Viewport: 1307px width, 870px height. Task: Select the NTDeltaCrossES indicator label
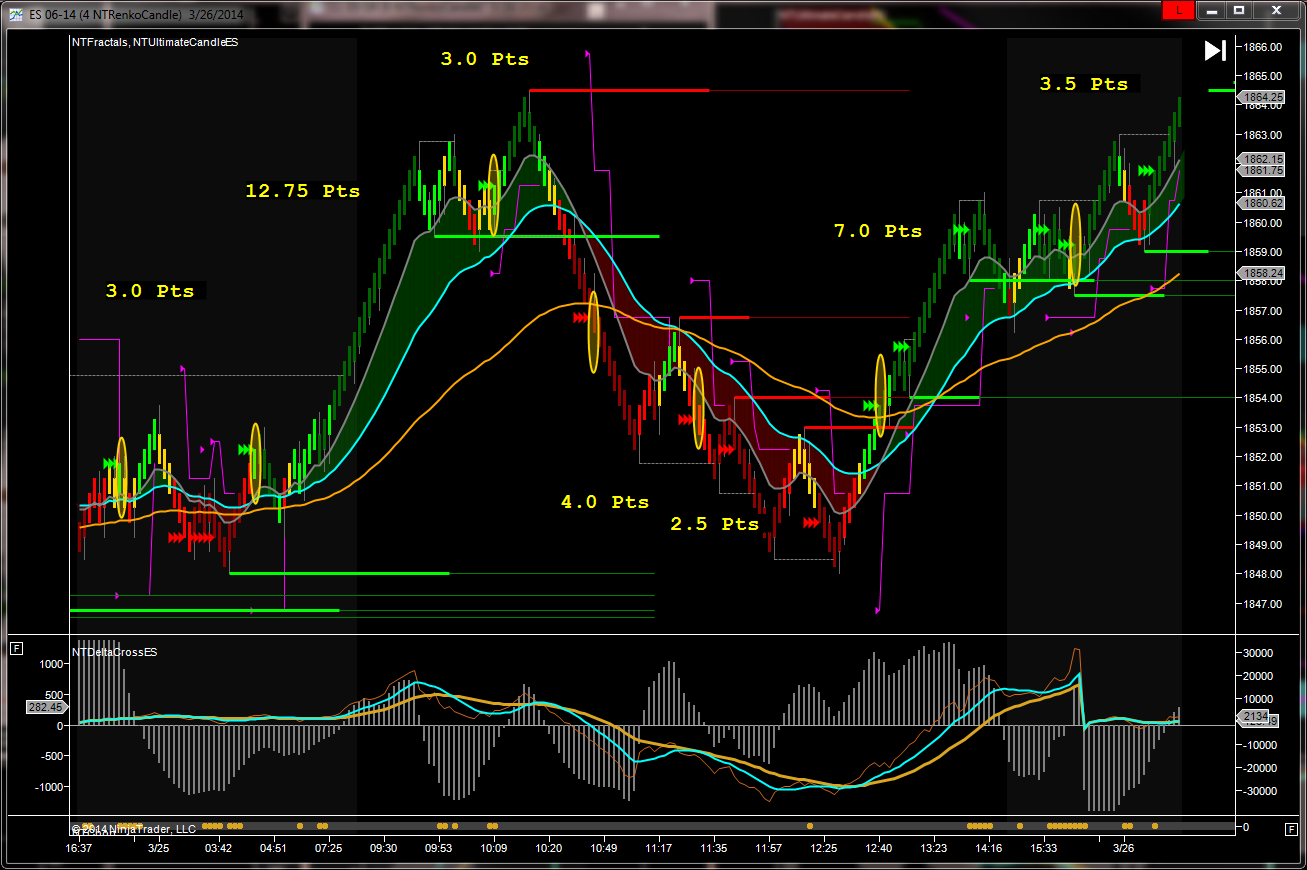coord(115,652)
